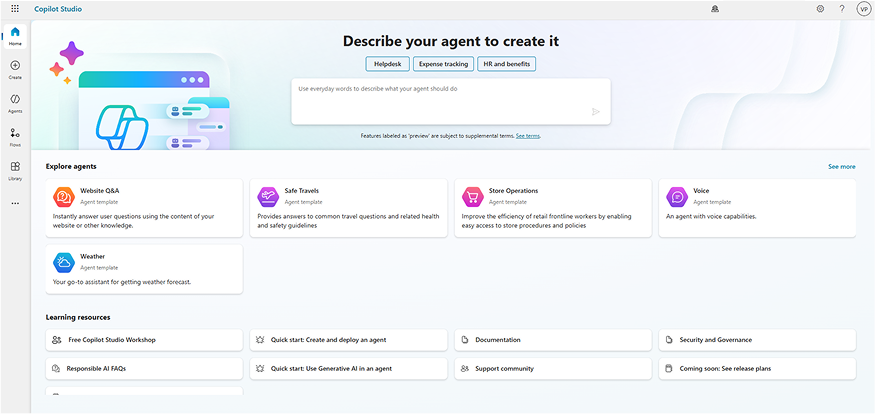Click the Safe Travels airplane icon

point(268,196)
